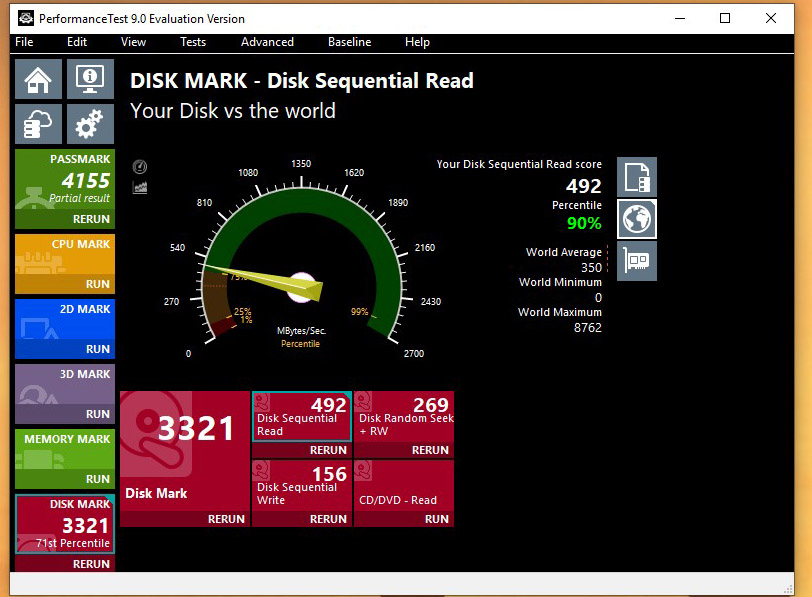Open the 2D Mark sidebar panel
This screenshot has width=812, height=597.
(x=65, y=320)
